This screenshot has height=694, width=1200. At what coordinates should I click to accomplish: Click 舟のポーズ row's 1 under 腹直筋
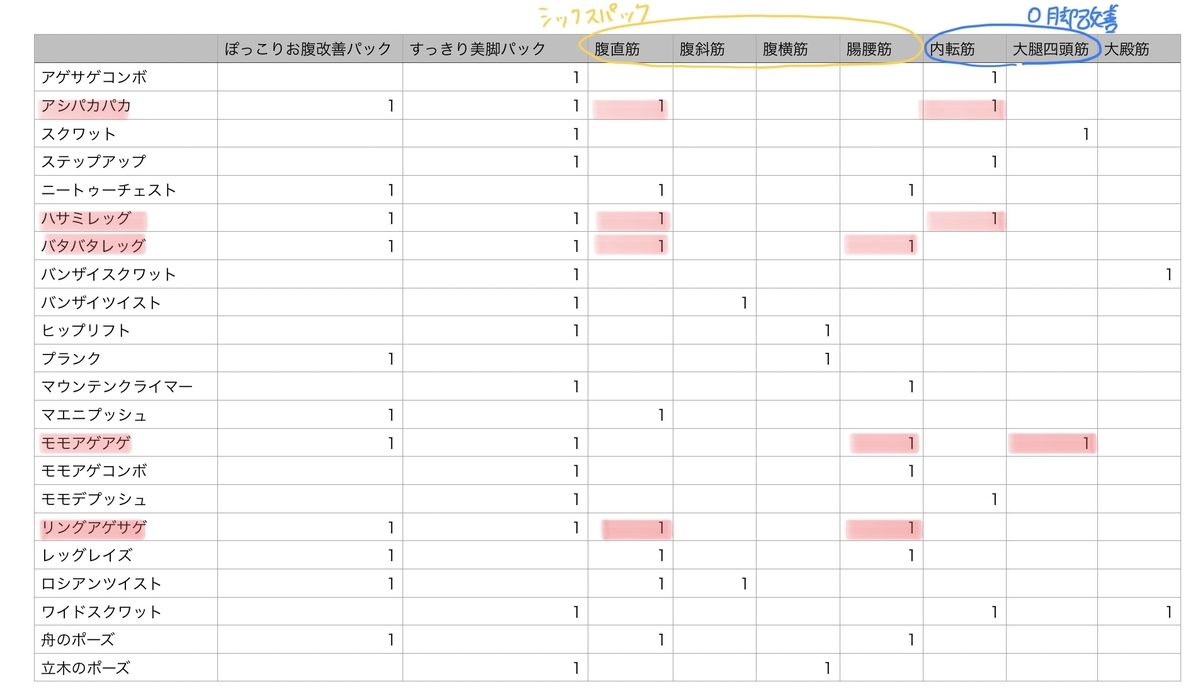[661, 639]
